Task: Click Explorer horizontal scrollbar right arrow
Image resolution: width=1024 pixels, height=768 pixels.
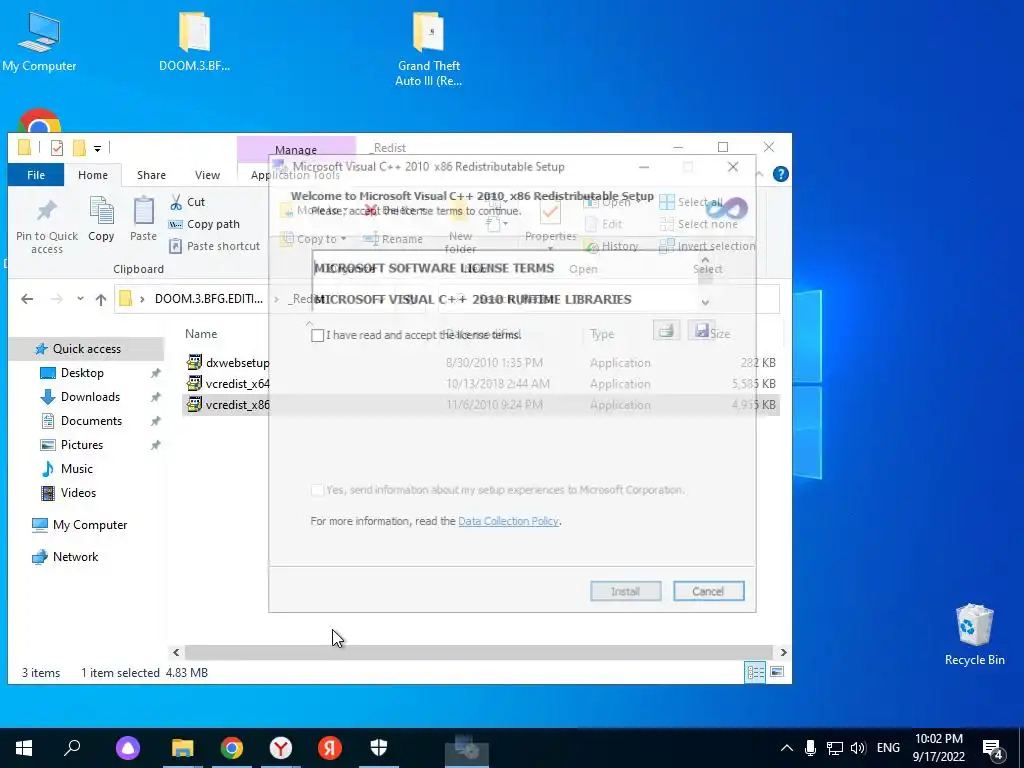Action: click(783, 652)
